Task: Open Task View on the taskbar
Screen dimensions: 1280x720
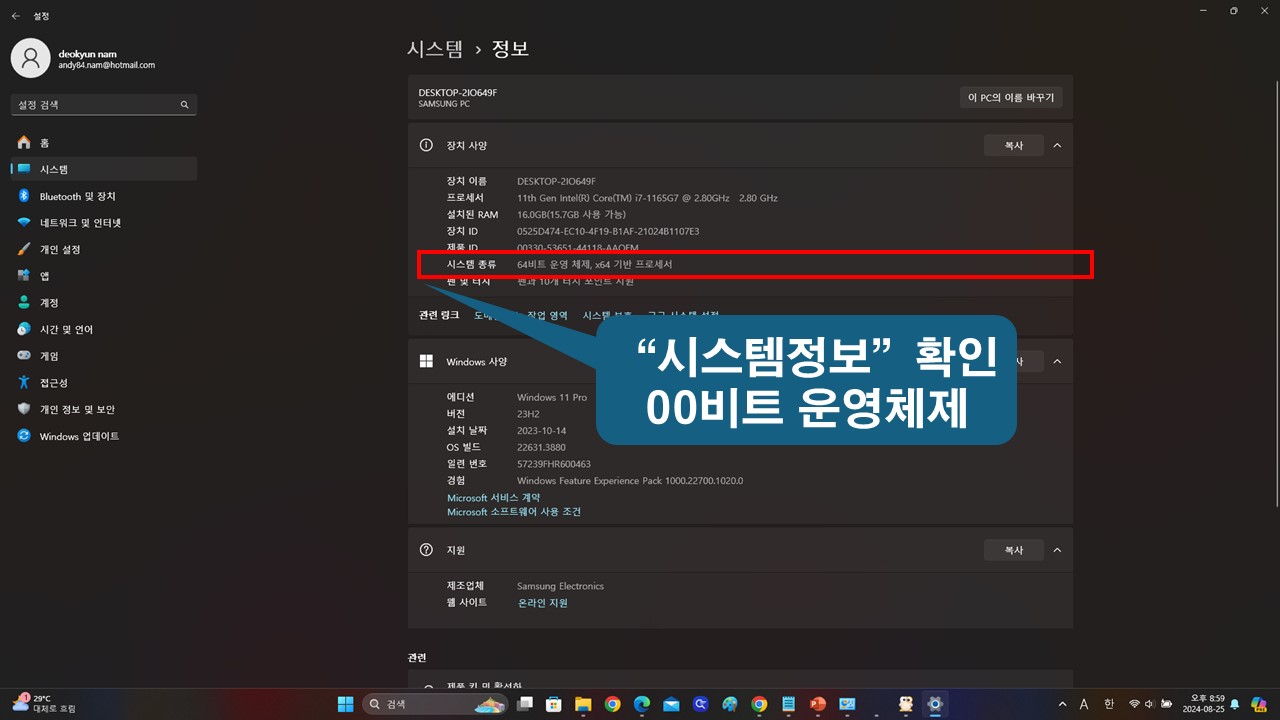Action: 525,704
